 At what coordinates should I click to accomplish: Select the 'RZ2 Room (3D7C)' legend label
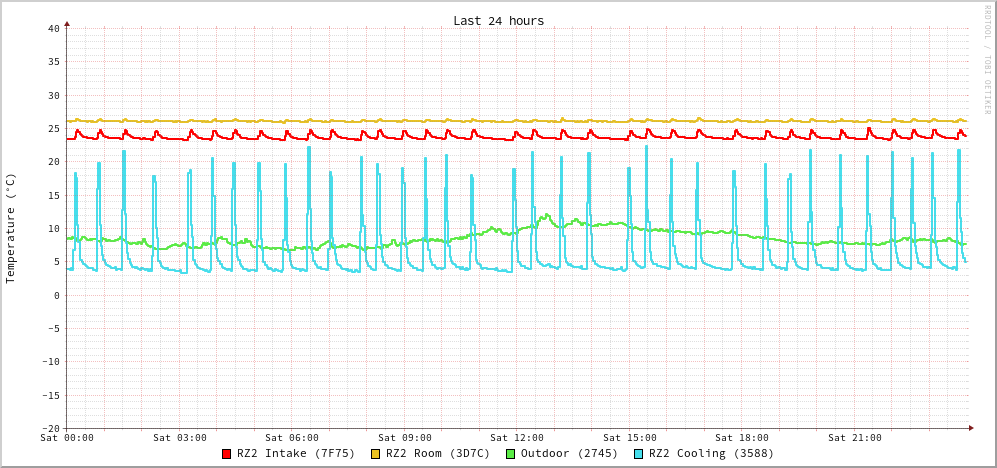point(438,453)
